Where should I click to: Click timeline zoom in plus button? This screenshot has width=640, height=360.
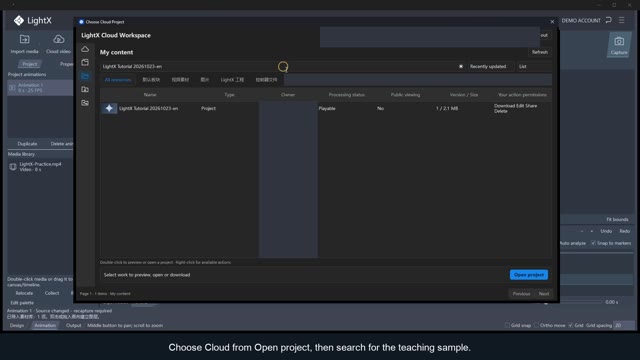coord(591,231)
